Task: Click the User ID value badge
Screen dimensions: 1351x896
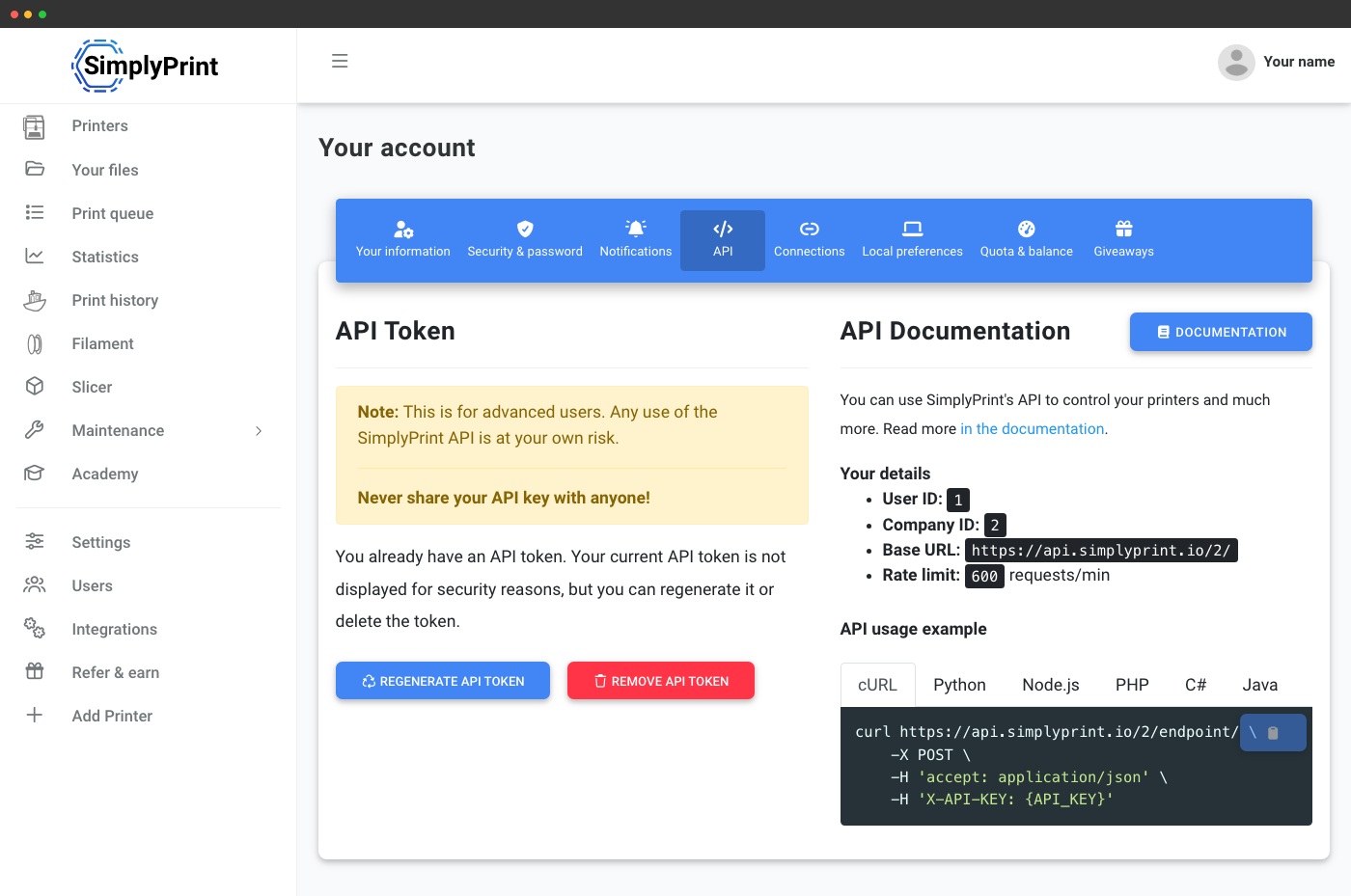Action: (958, 500)
